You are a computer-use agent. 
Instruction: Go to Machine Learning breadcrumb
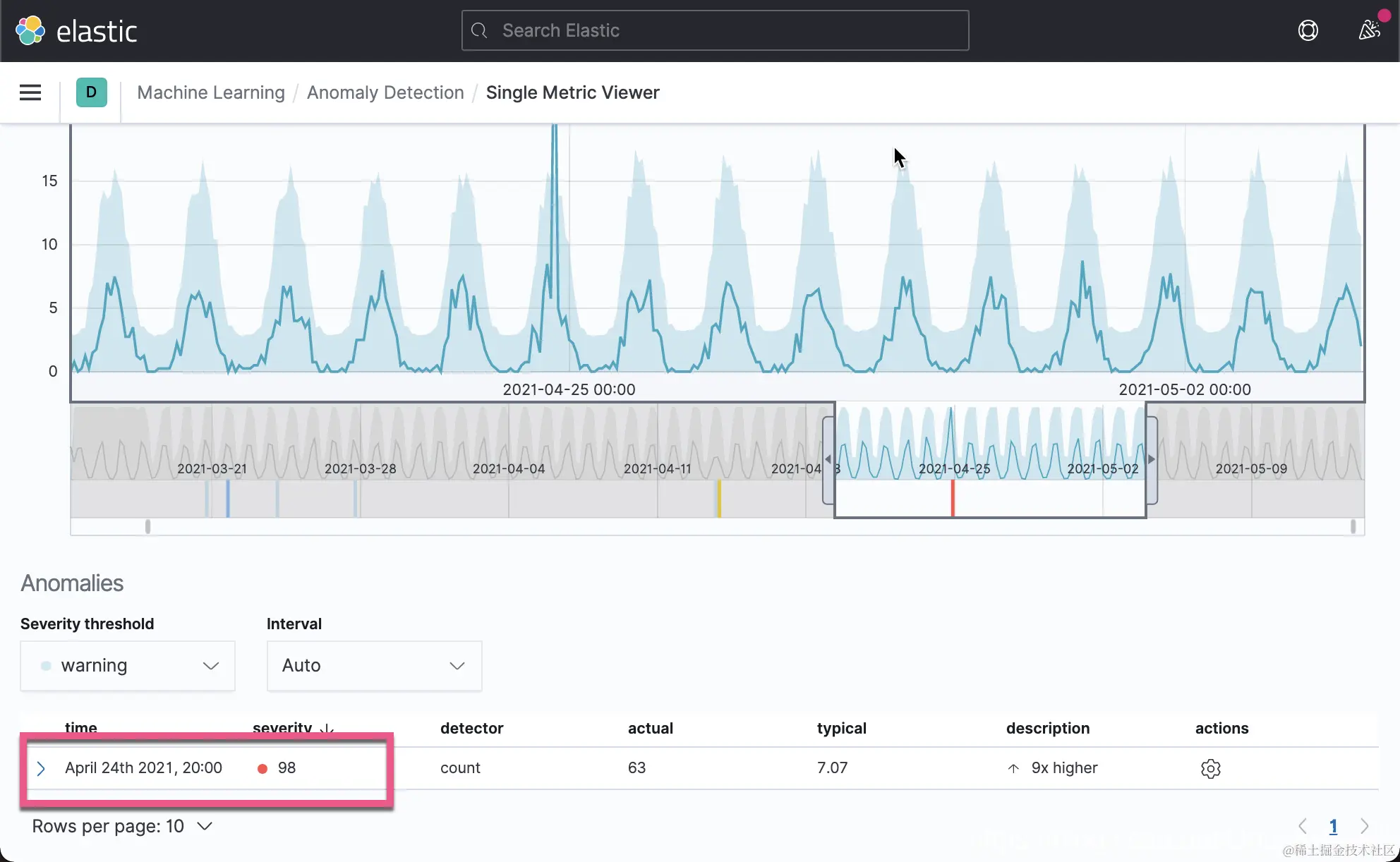(211, 92)
